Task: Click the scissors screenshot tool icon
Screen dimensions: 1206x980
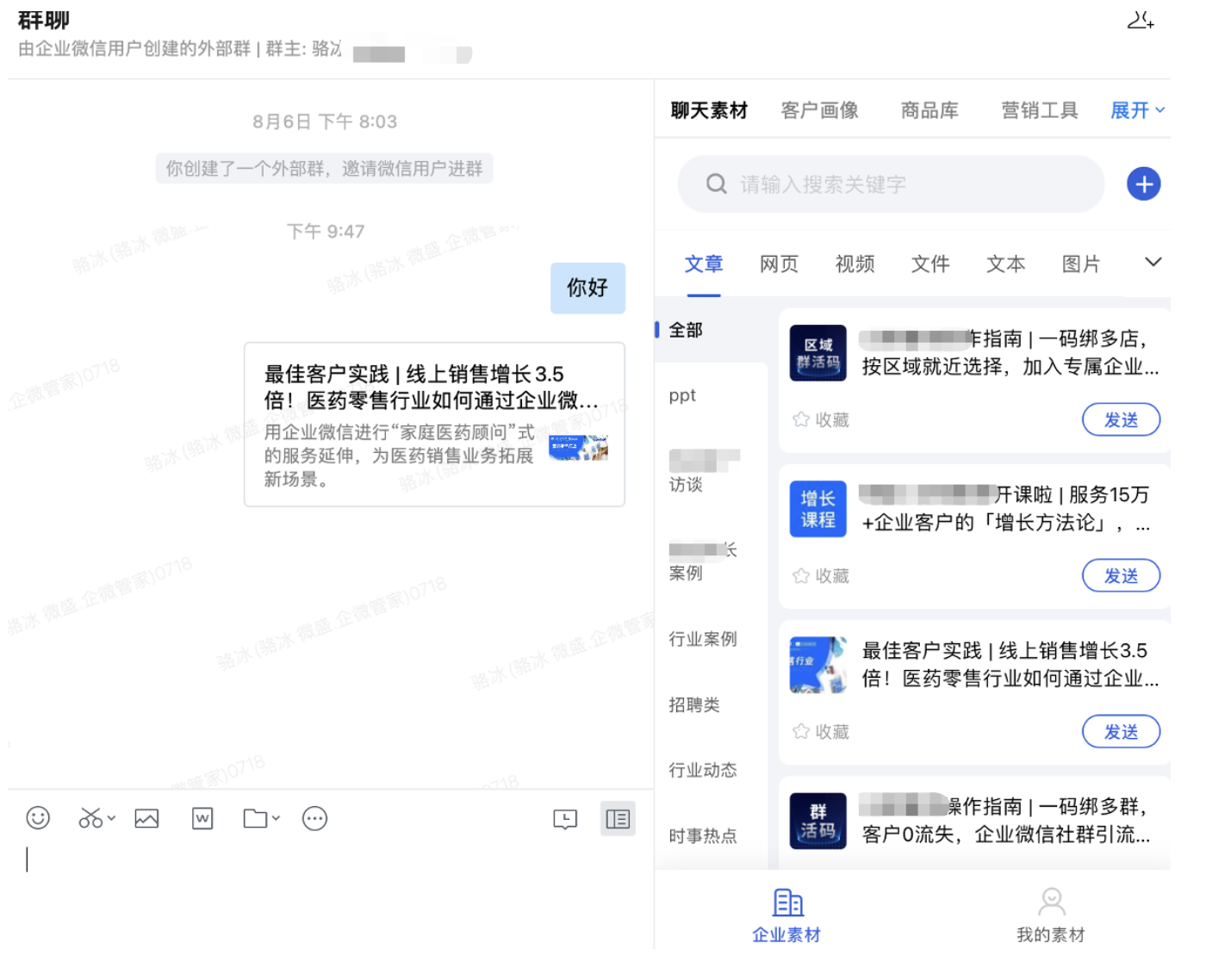Action: (x=90, y=818)
